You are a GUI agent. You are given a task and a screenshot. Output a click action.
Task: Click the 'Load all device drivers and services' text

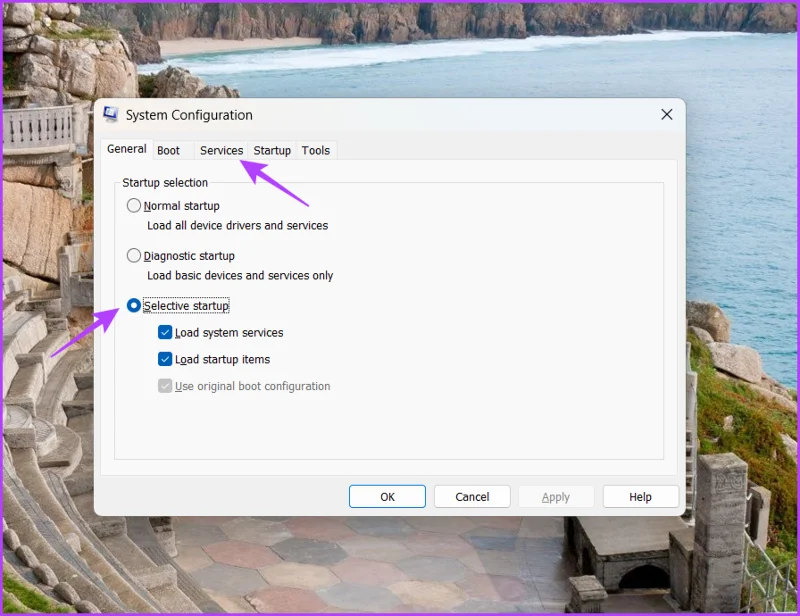pos(238,226)
